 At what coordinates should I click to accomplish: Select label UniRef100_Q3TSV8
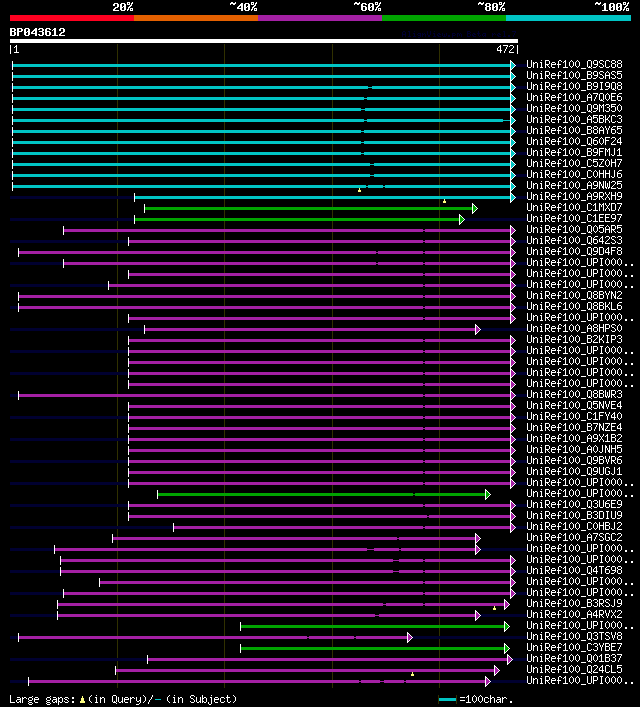click(x=574, y=636)
